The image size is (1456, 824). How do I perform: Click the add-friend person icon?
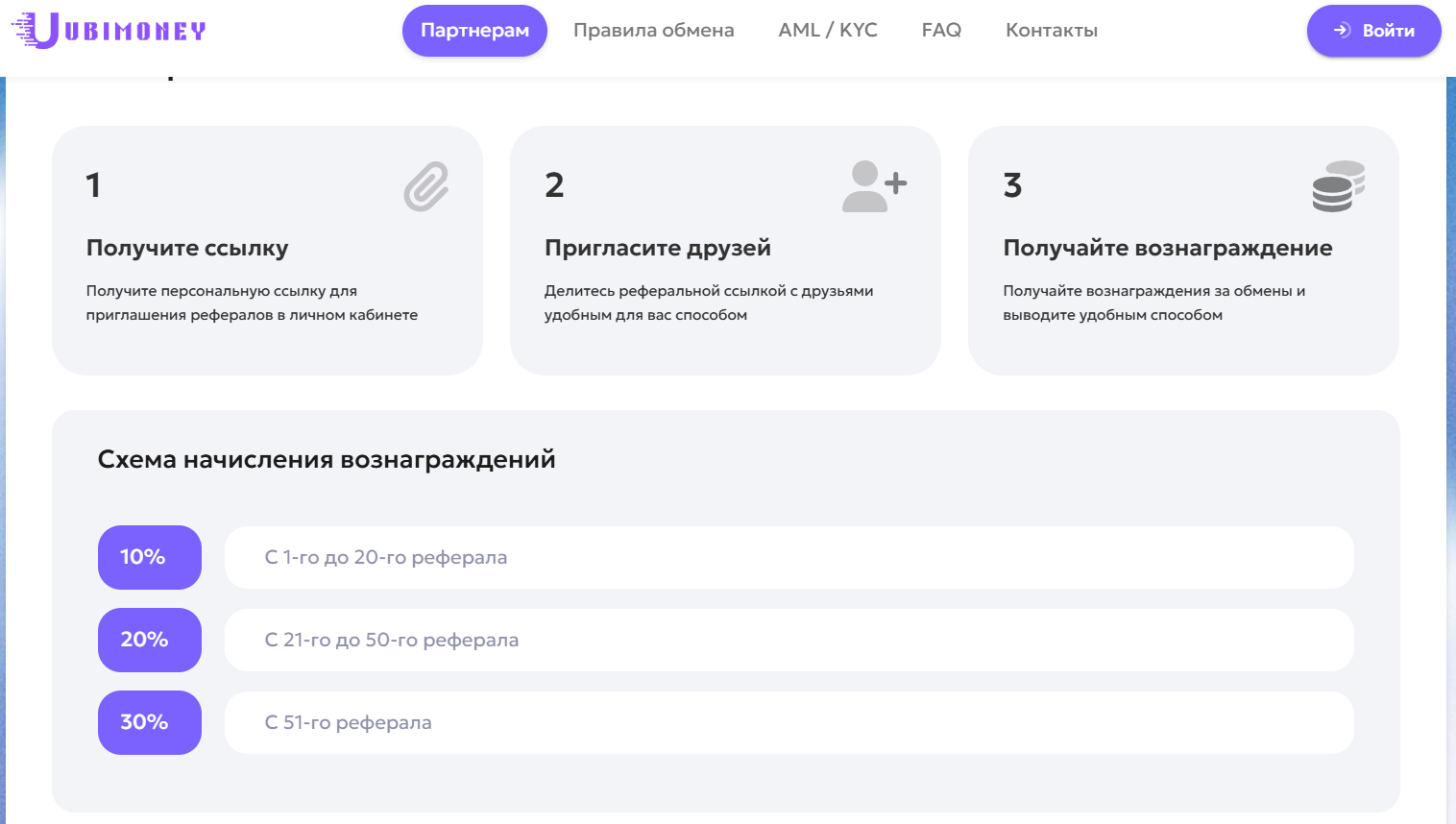pyautogui.click(x=875, y=186)
